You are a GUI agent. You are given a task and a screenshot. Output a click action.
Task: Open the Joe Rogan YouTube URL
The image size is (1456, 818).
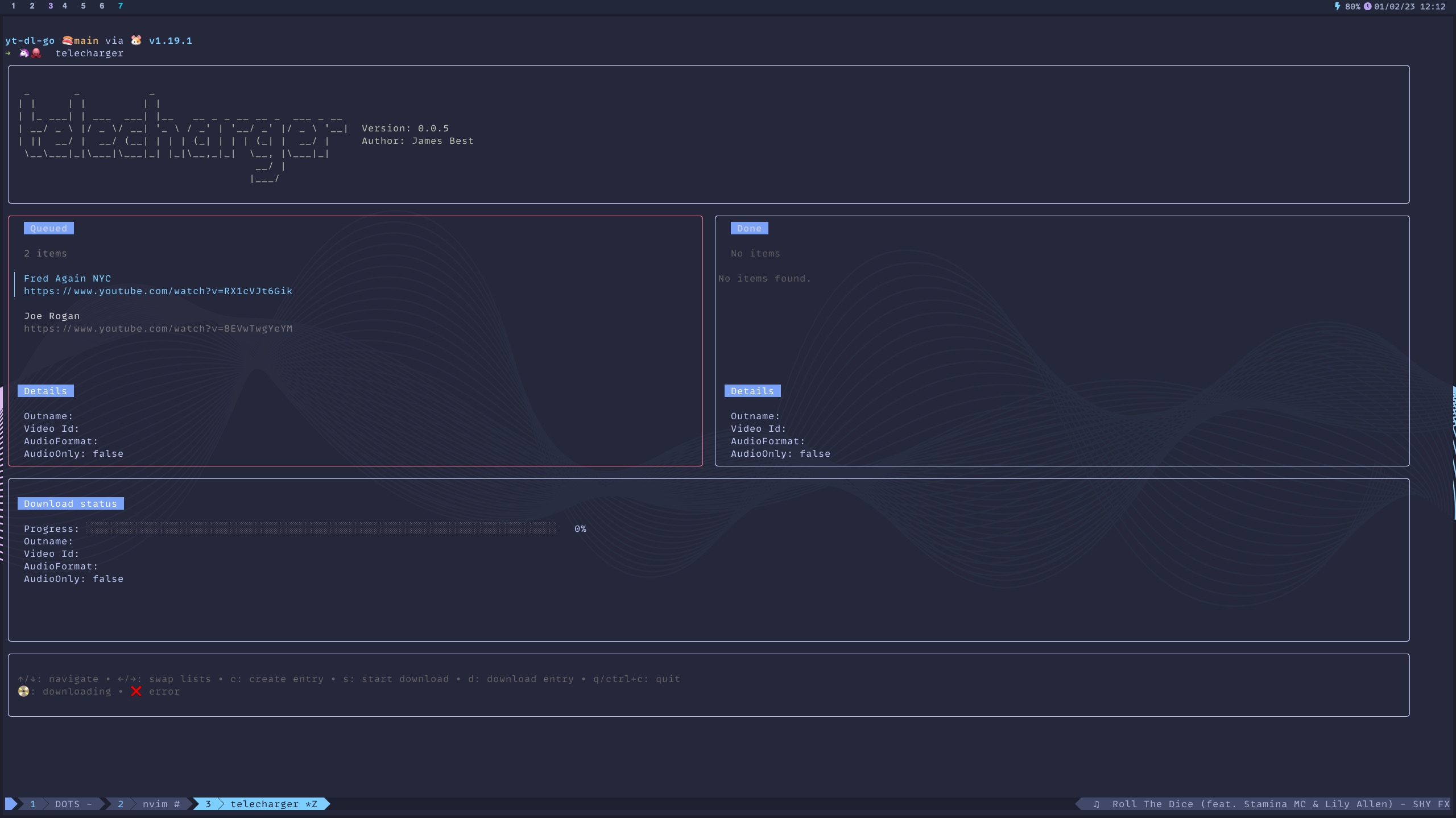(158, 328)
